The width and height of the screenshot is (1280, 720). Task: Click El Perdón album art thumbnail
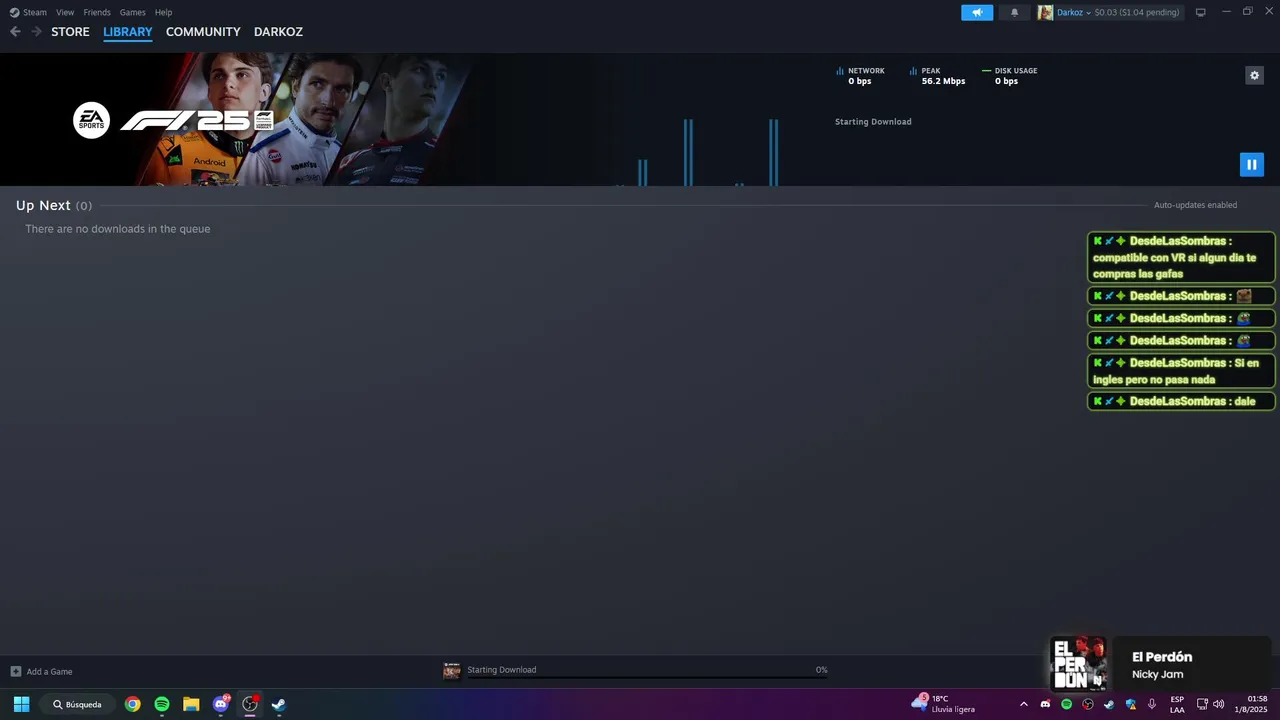(x=1079, y=665)
